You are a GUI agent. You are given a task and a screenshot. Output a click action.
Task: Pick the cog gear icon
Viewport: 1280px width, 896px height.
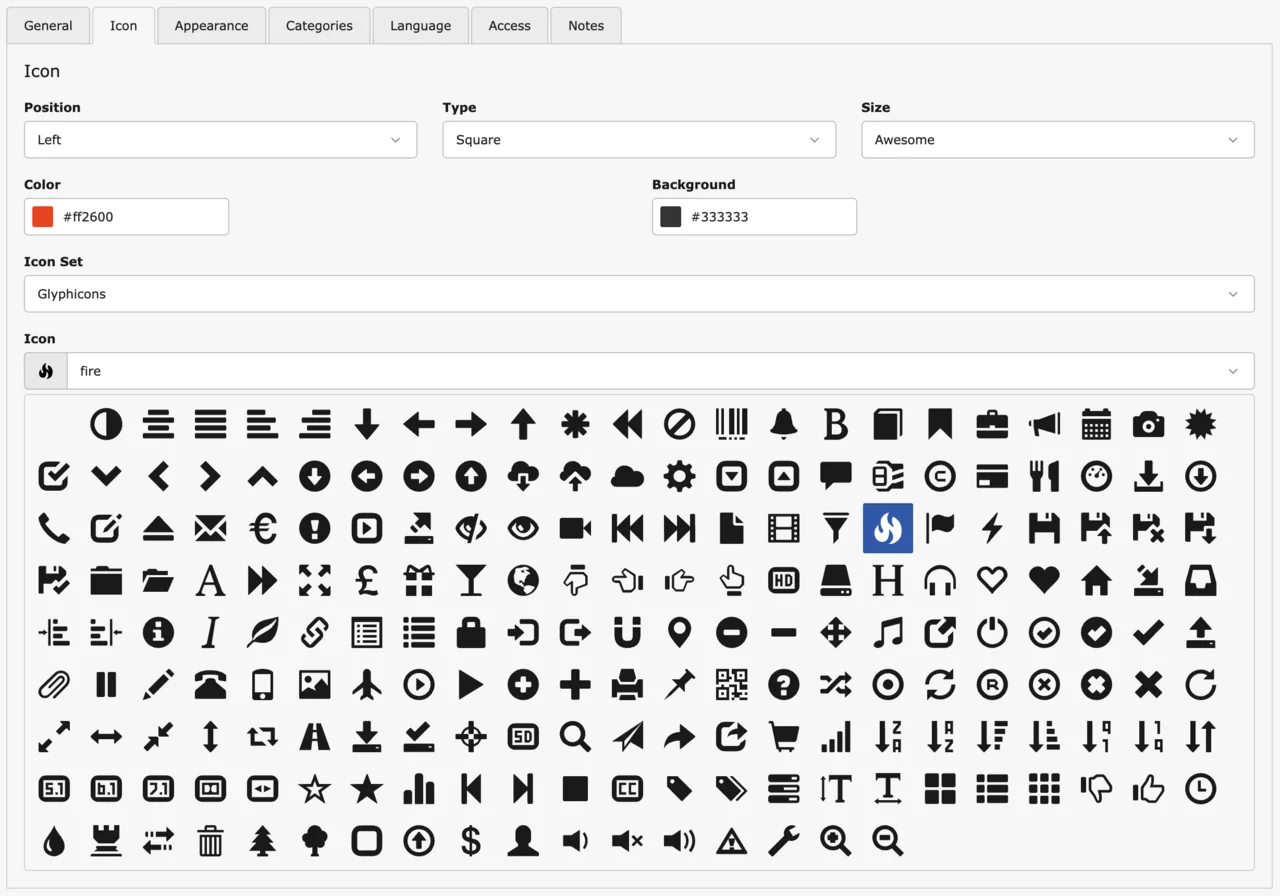click(x=679, y=476)
